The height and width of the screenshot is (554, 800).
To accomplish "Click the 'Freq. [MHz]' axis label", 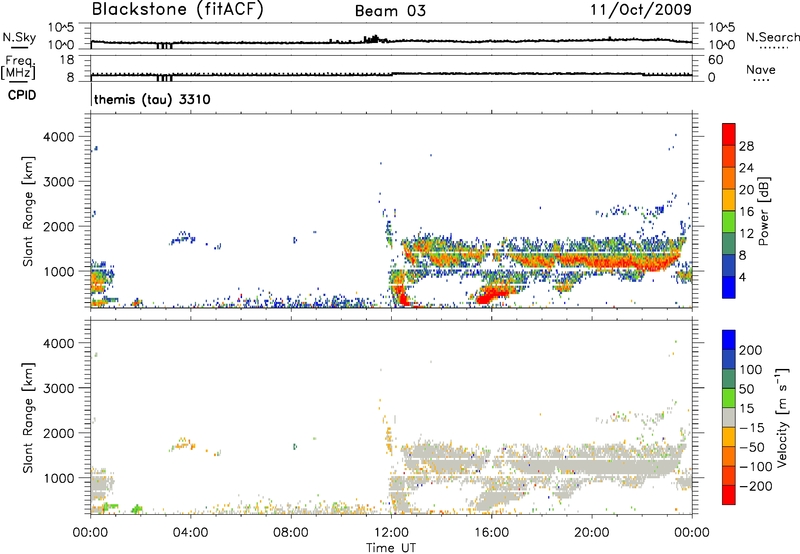I will coord(19,67).
